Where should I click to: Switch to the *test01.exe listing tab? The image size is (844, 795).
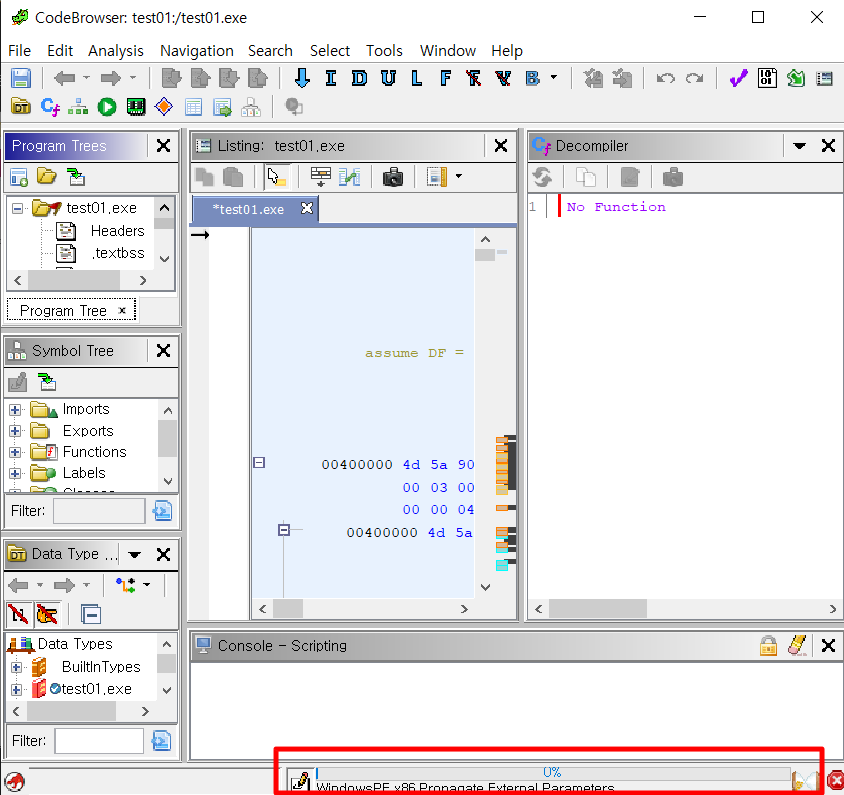[249, 209]
